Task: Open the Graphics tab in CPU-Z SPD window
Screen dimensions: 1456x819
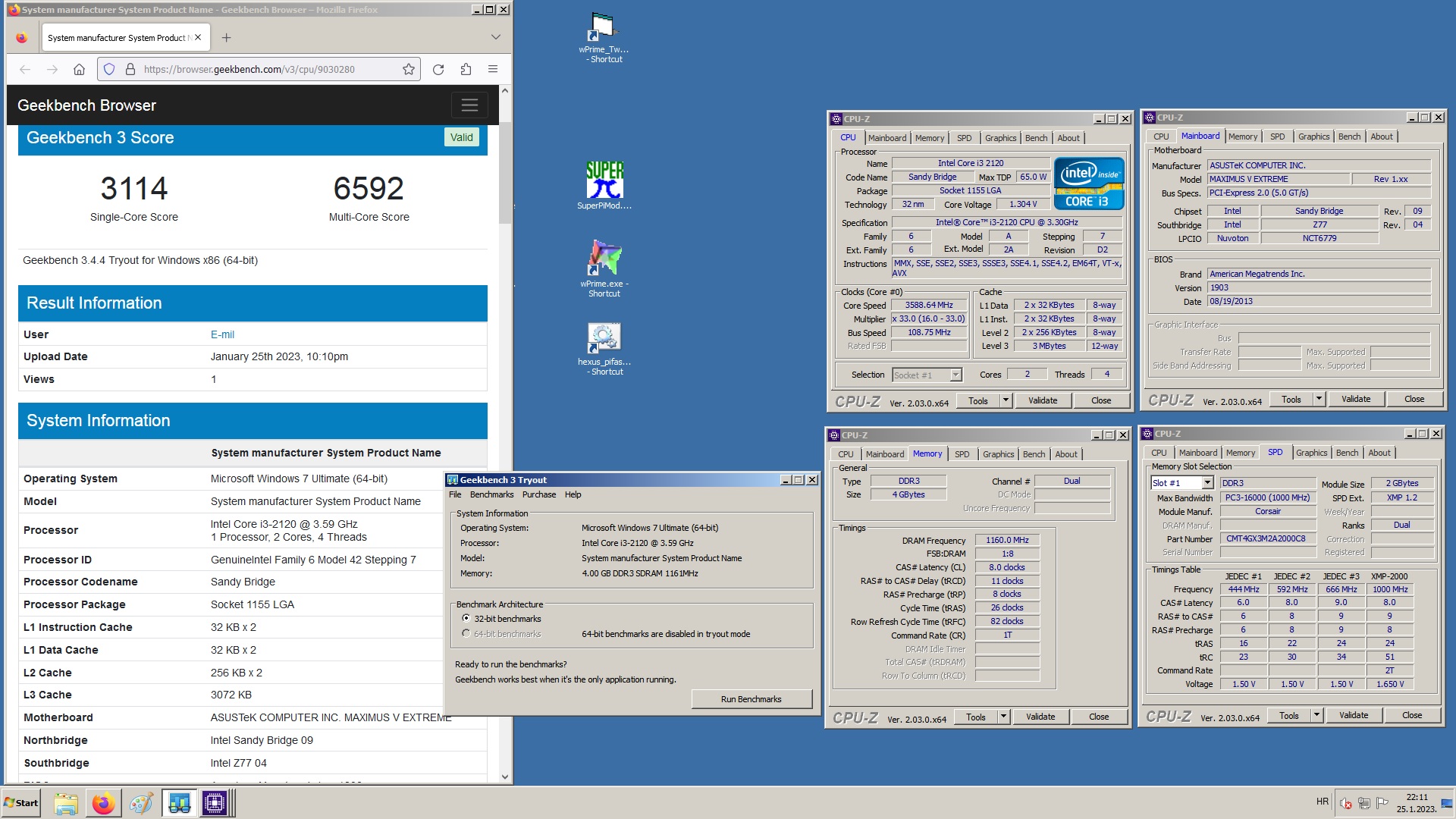Action: [1311, 453]
